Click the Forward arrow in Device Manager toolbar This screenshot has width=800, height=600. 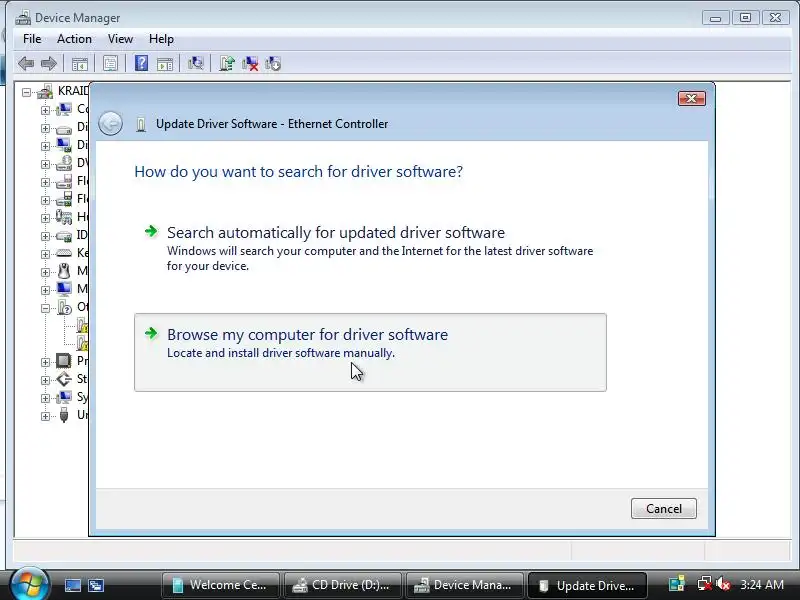(x=49, y=64)
